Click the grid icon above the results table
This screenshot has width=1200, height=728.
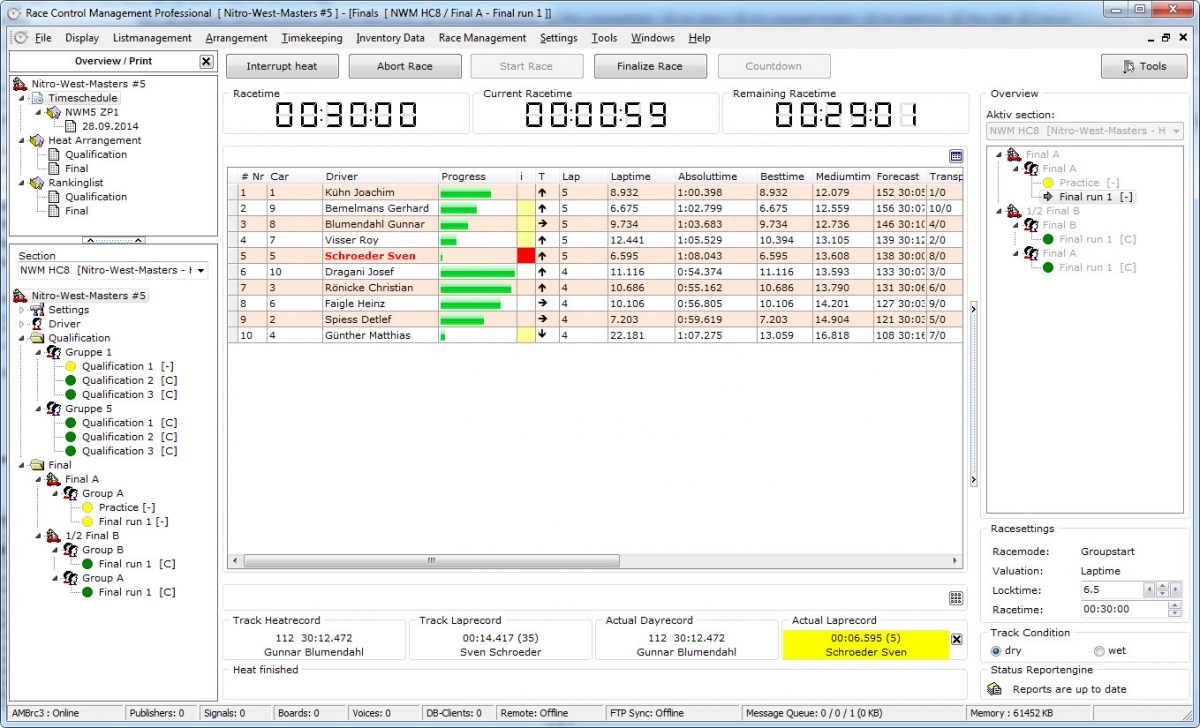click(x=956, y=157)
